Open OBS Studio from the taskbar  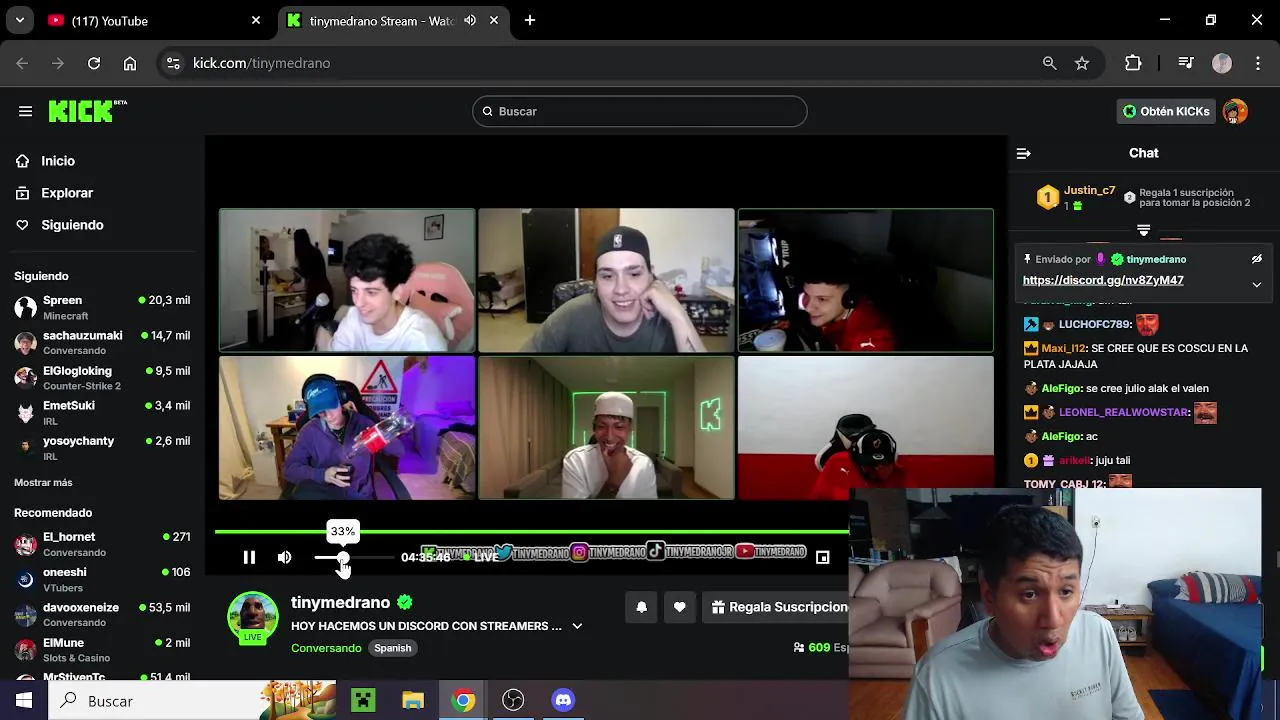click(x=513, y=701)
